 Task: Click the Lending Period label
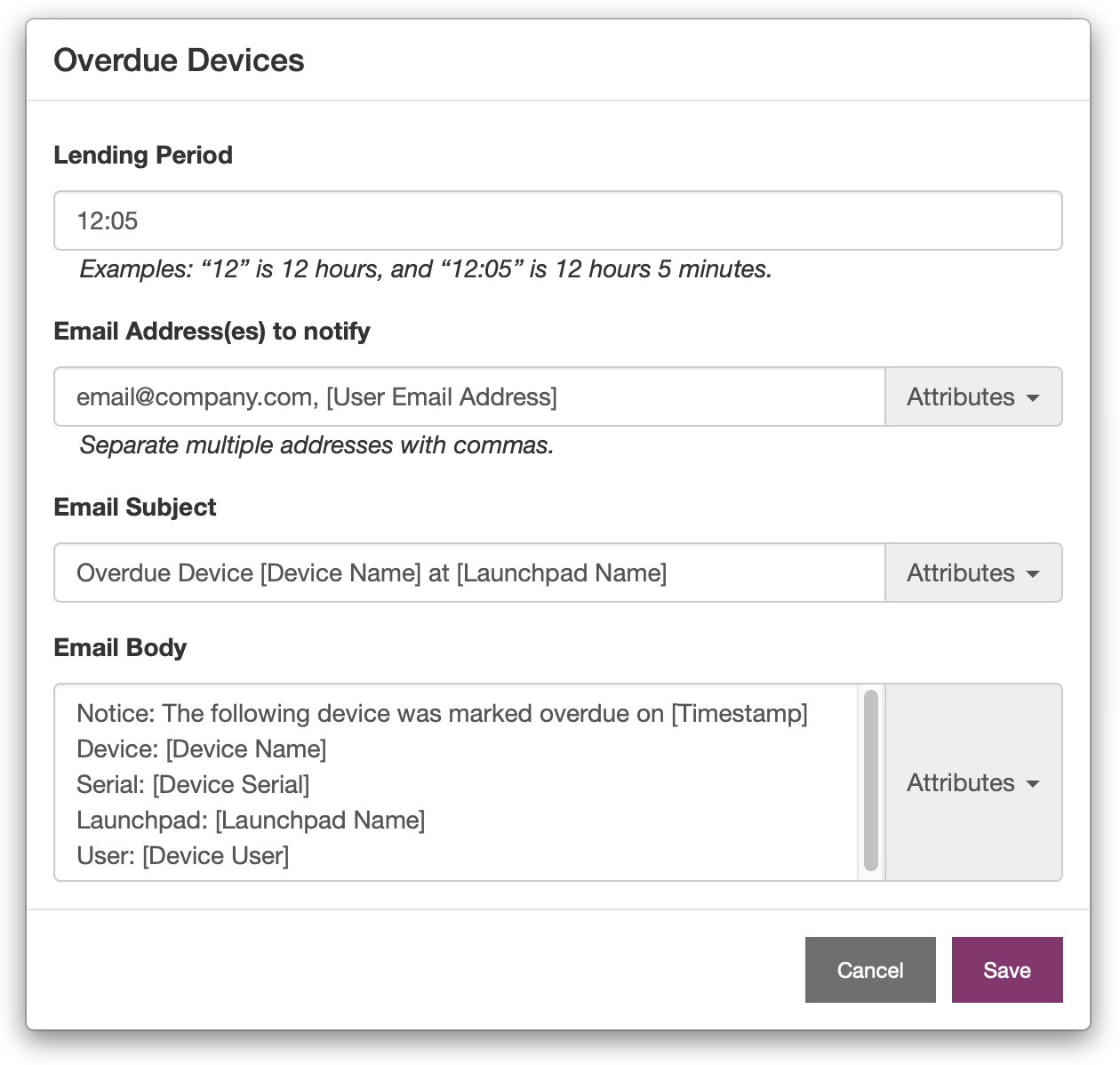(143, 155)
